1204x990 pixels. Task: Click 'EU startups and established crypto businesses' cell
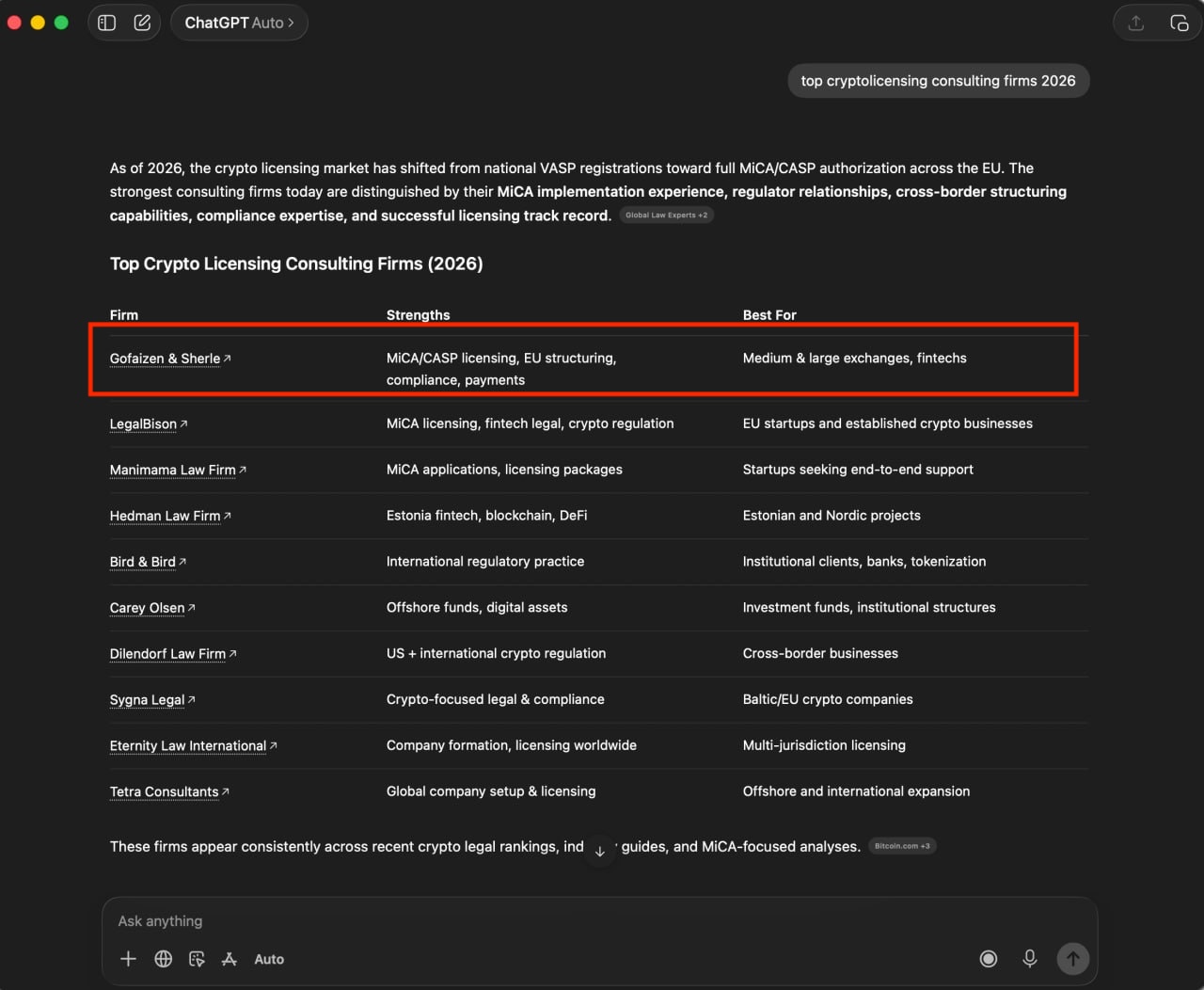coord(888,423)
